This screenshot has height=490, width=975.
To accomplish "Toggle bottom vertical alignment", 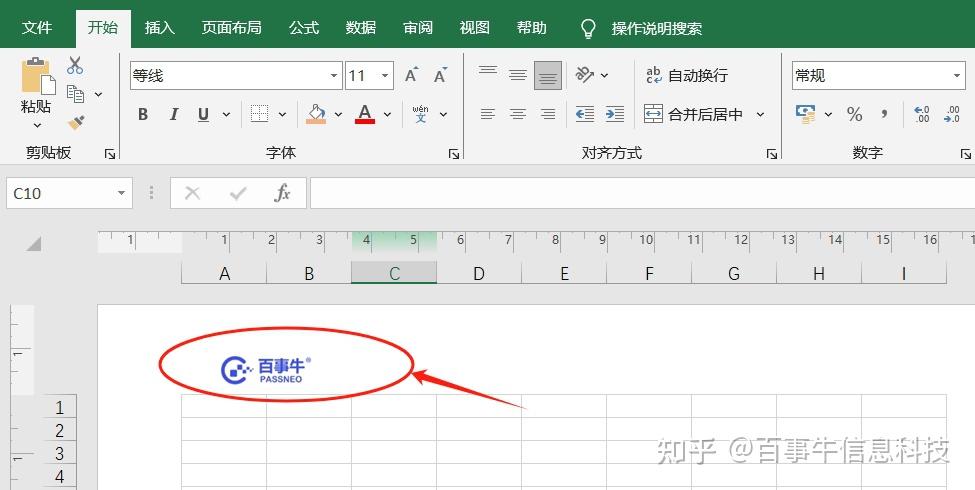I will click(548, 75).
